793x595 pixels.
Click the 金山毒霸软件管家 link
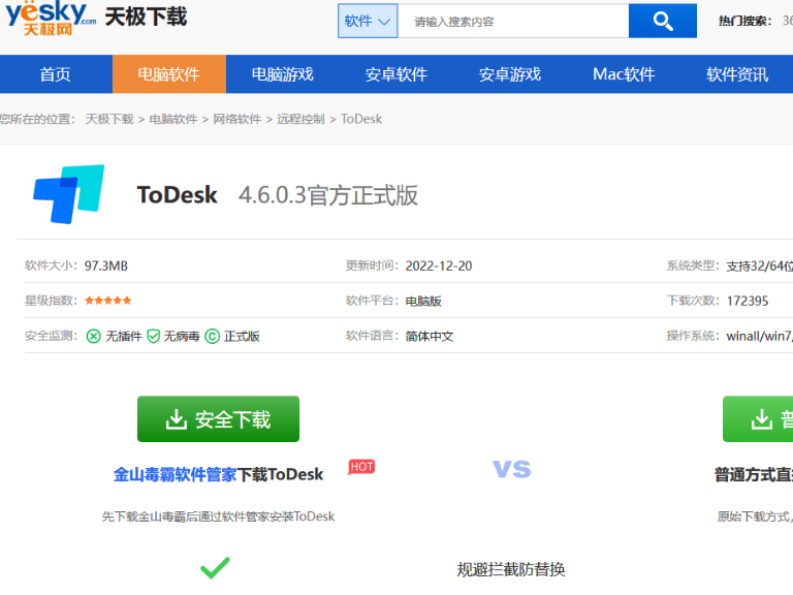[175, 475]
